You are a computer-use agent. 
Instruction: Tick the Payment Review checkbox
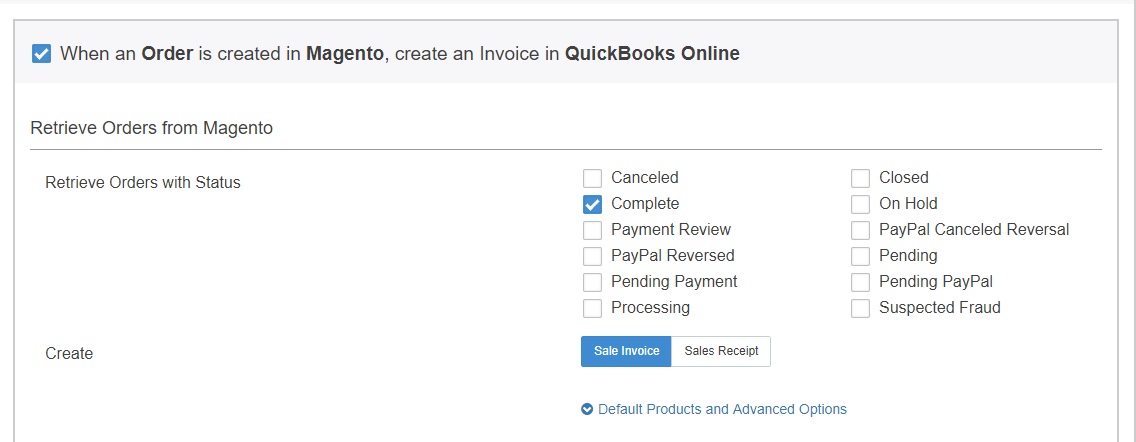tap(593, 230)
